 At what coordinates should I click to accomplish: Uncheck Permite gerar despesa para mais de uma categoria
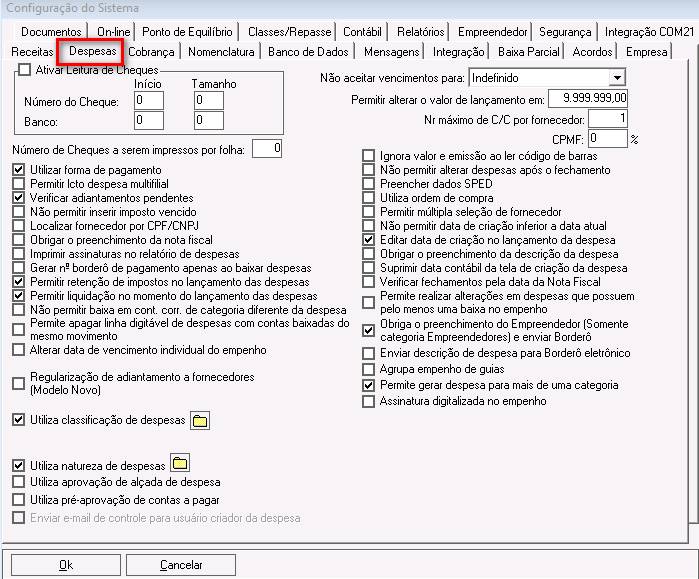(x=368, y=385)
